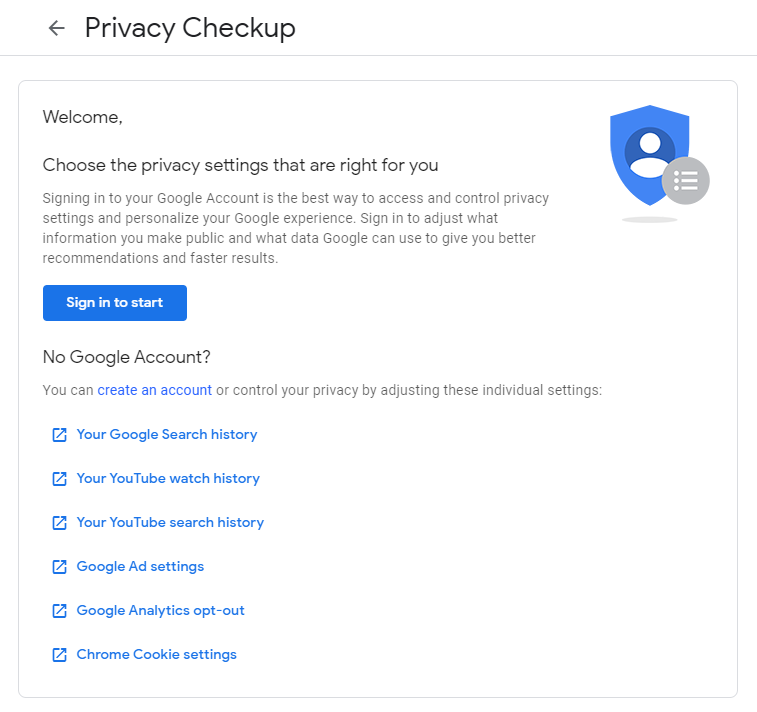Open Your YouTube watch history link

pos(168,479)
